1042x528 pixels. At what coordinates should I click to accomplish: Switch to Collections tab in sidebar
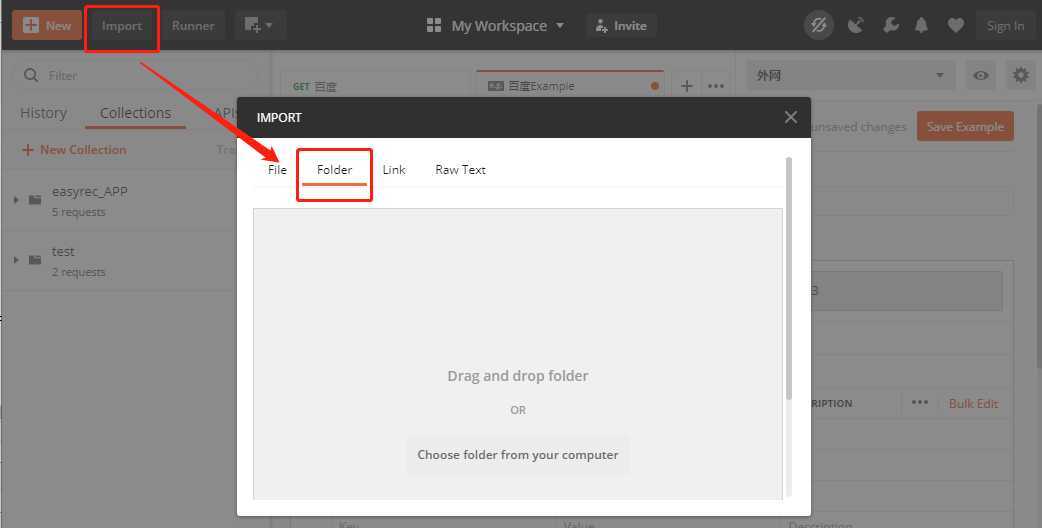click(136, 113)
